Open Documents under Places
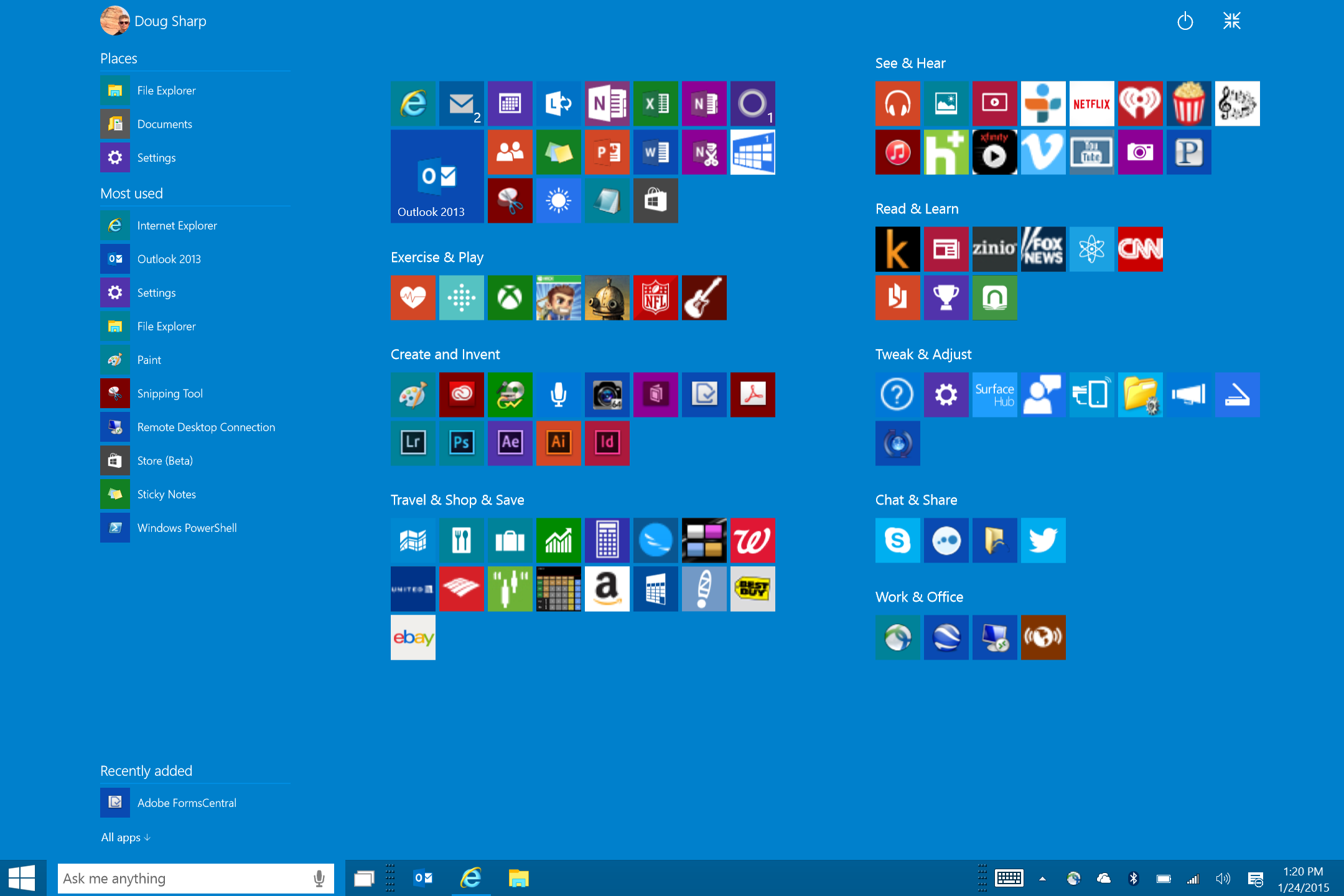The height and width of the screenshot is (896, 1344). tap(195, 124)
